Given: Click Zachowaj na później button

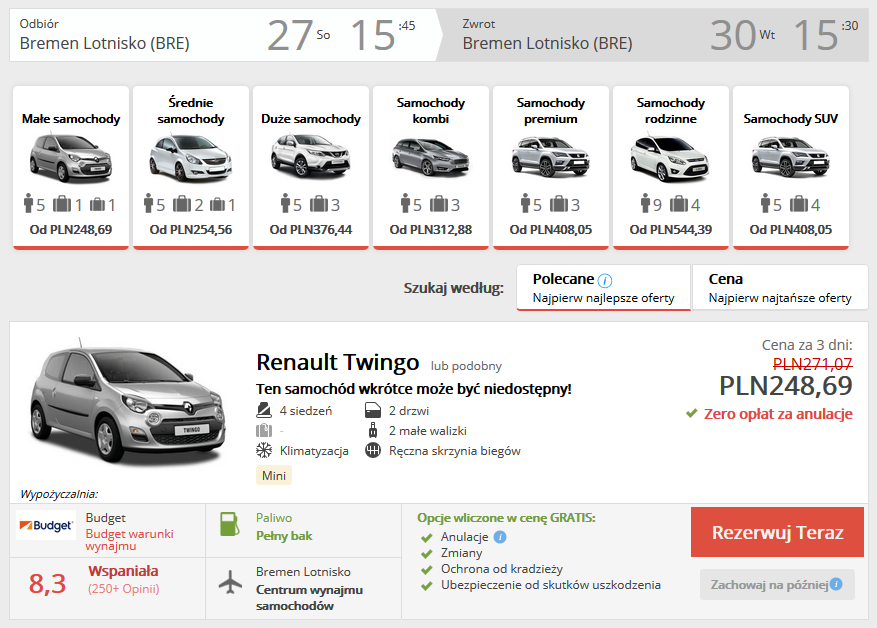Looking at the screenshot, I should pos(777,584).
